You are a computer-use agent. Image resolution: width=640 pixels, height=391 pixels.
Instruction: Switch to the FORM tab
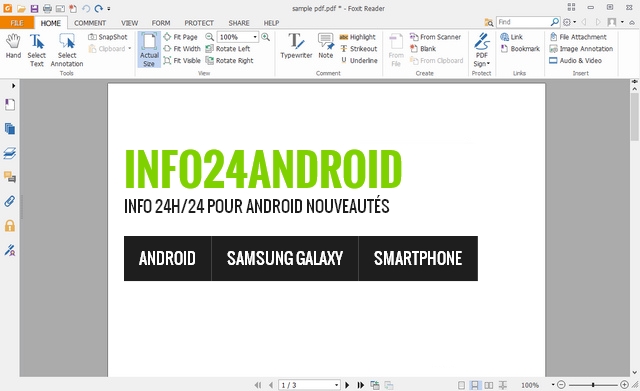161,23
